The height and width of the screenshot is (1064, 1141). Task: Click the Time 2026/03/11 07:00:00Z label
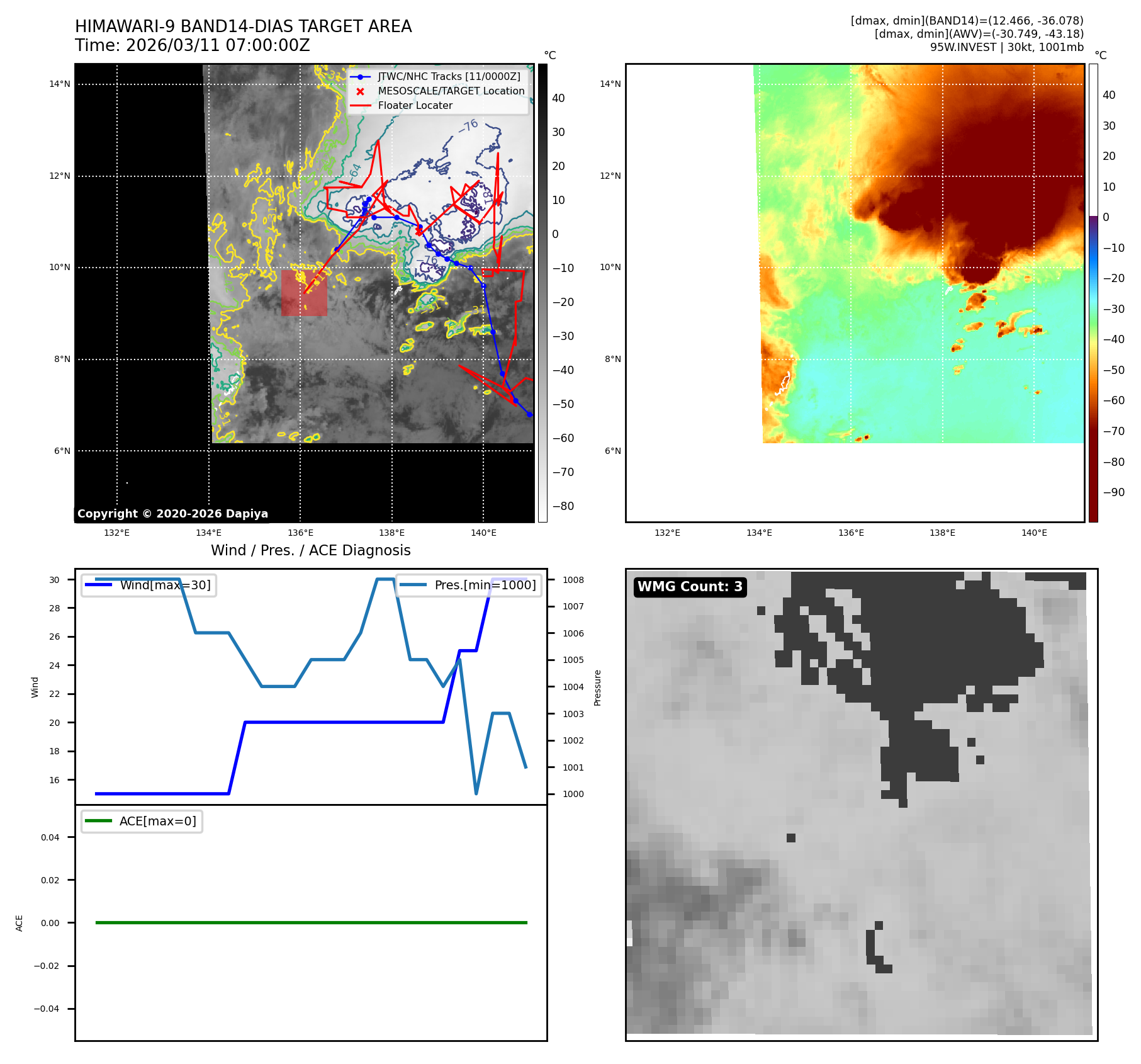pyautogui.click(x=192, y=45)
